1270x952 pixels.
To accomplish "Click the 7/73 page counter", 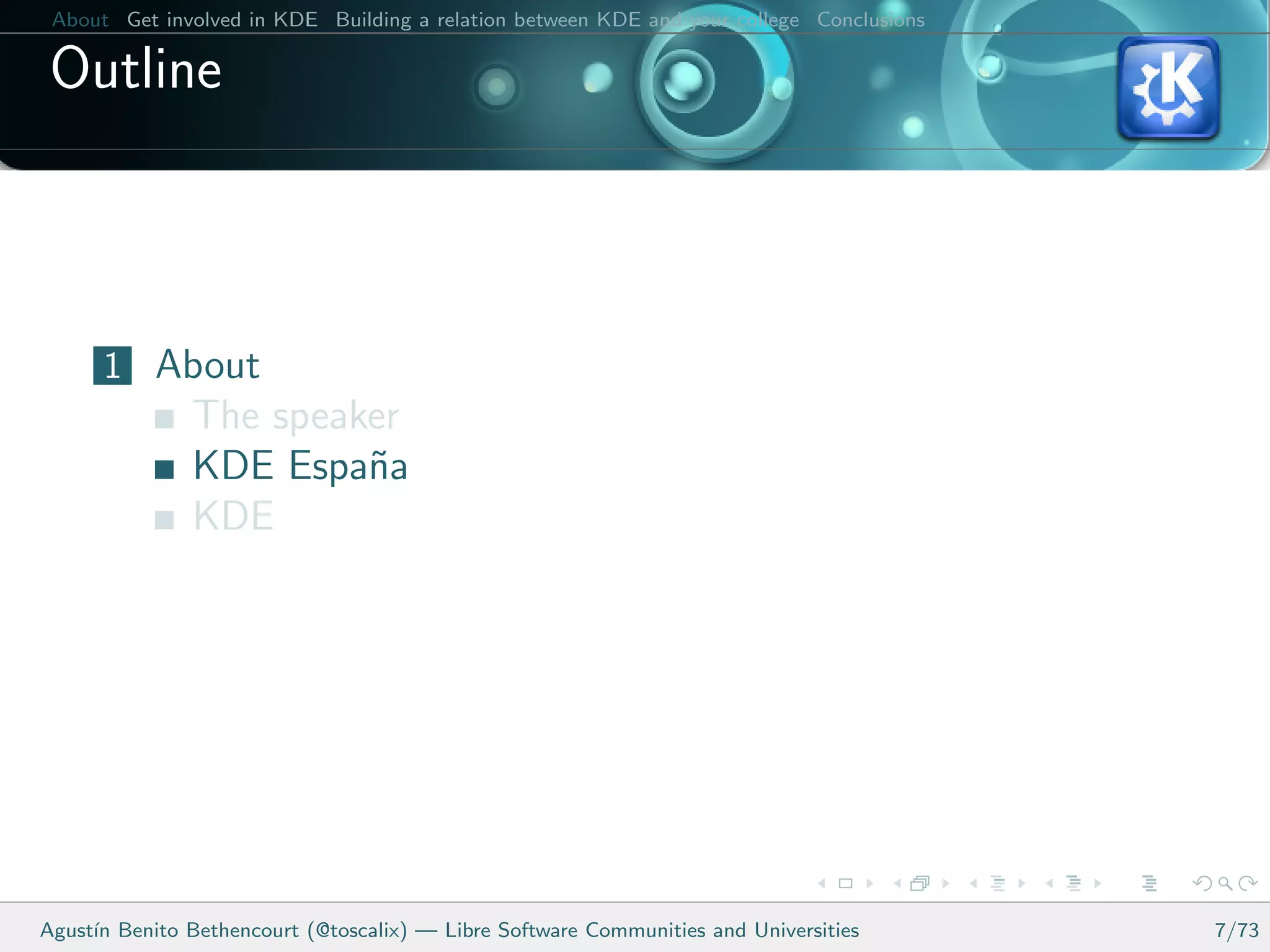I will point(1237,930).
